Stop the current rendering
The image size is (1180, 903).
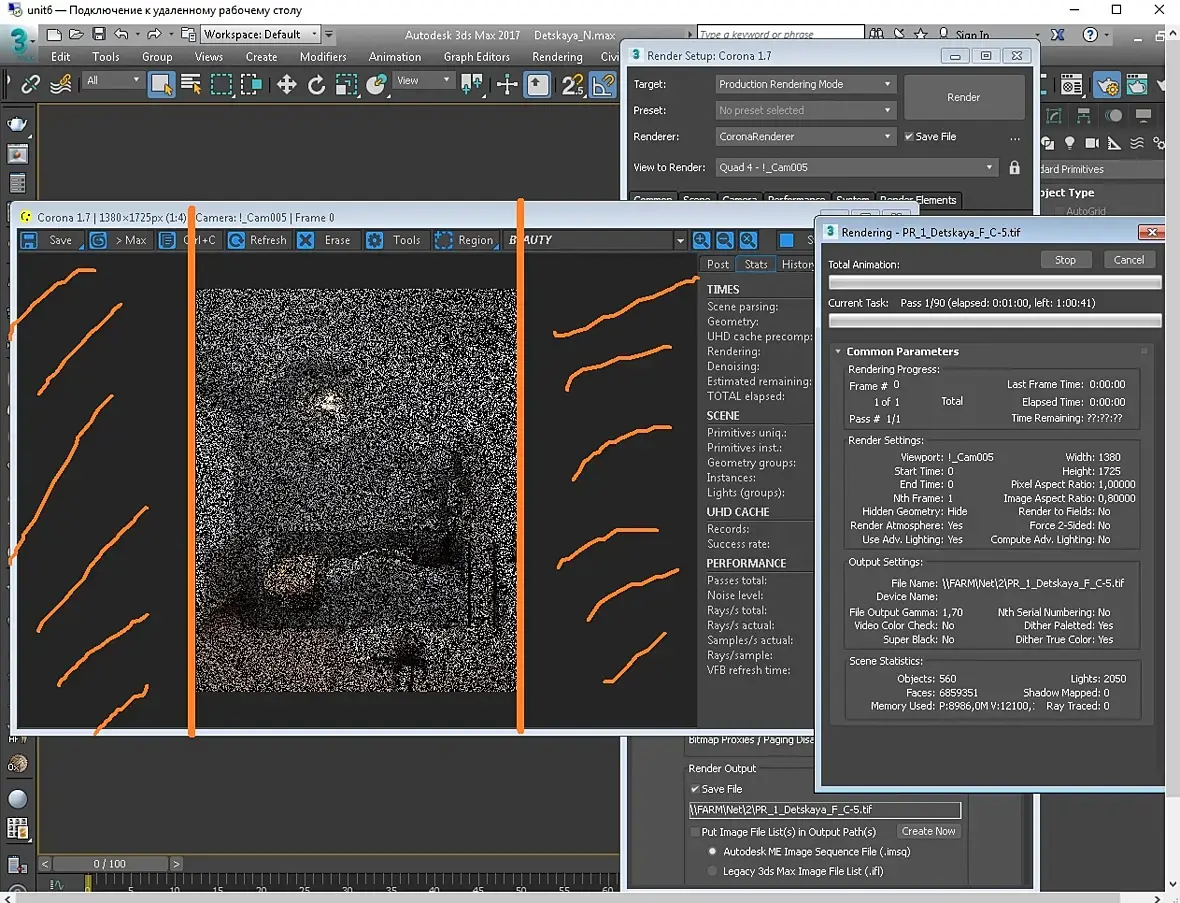coord(1065,260)
